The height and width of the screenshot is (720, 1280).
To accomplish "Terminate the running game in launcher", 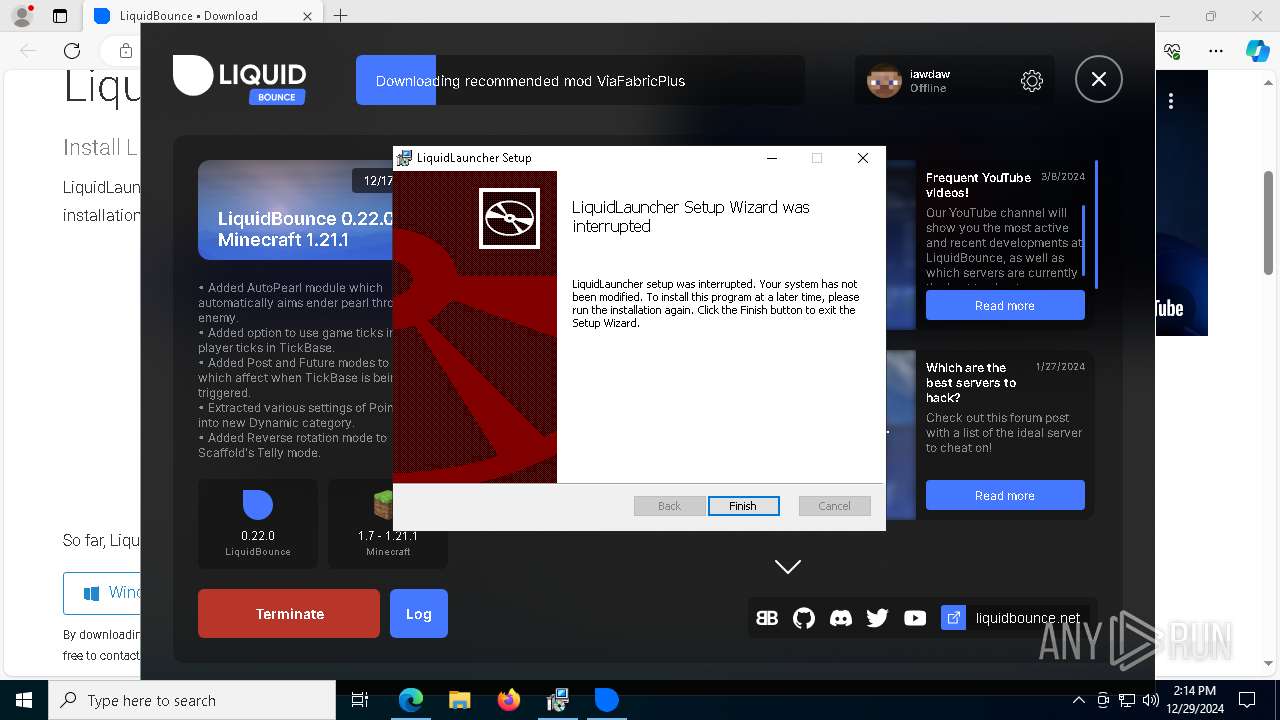I will [289, 614].
